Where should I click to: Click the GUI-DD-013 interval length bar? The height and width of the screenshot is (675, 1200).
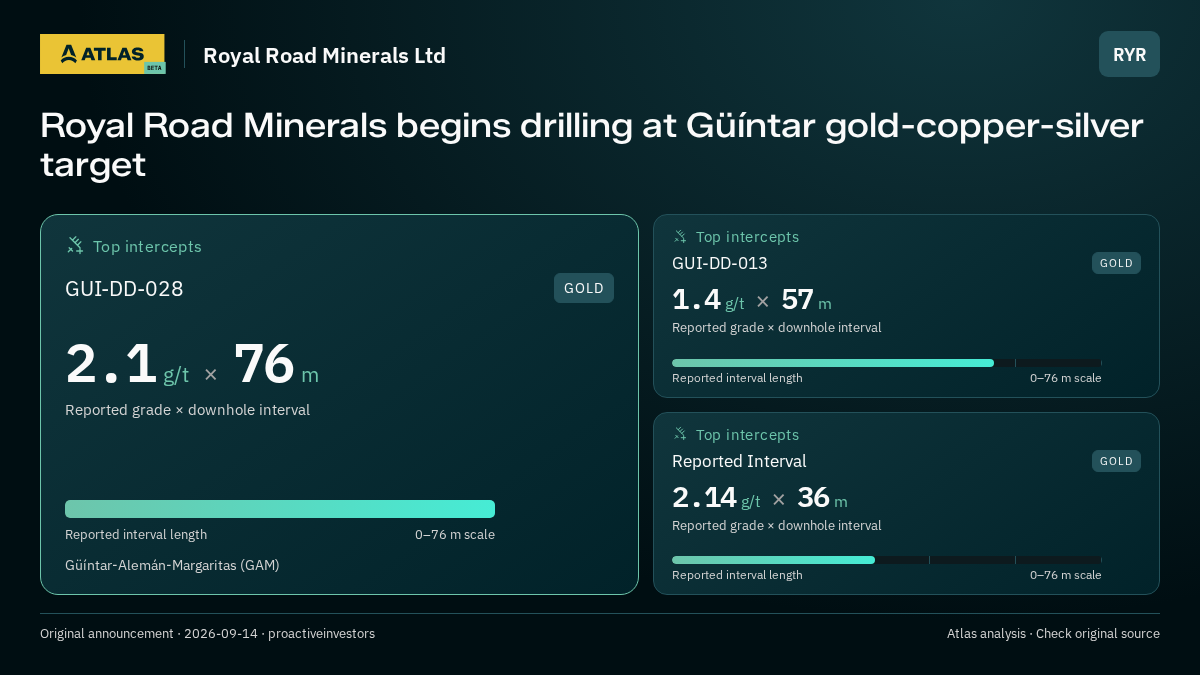[886, 363]
